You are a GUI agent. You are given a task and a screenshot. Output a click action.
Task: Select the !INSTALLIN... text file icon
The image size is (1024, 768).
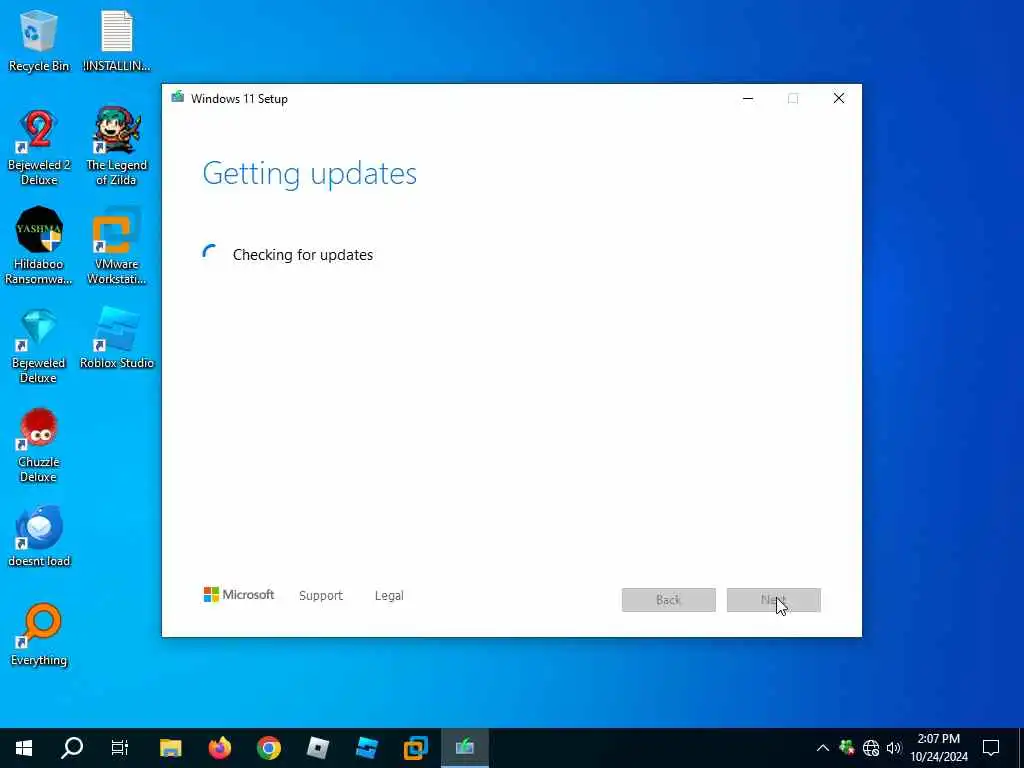tap(117, 40)
